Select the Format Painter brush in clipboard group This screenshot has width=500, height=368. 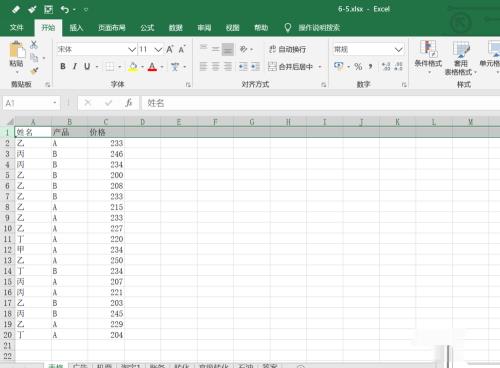tap(34, 70)
